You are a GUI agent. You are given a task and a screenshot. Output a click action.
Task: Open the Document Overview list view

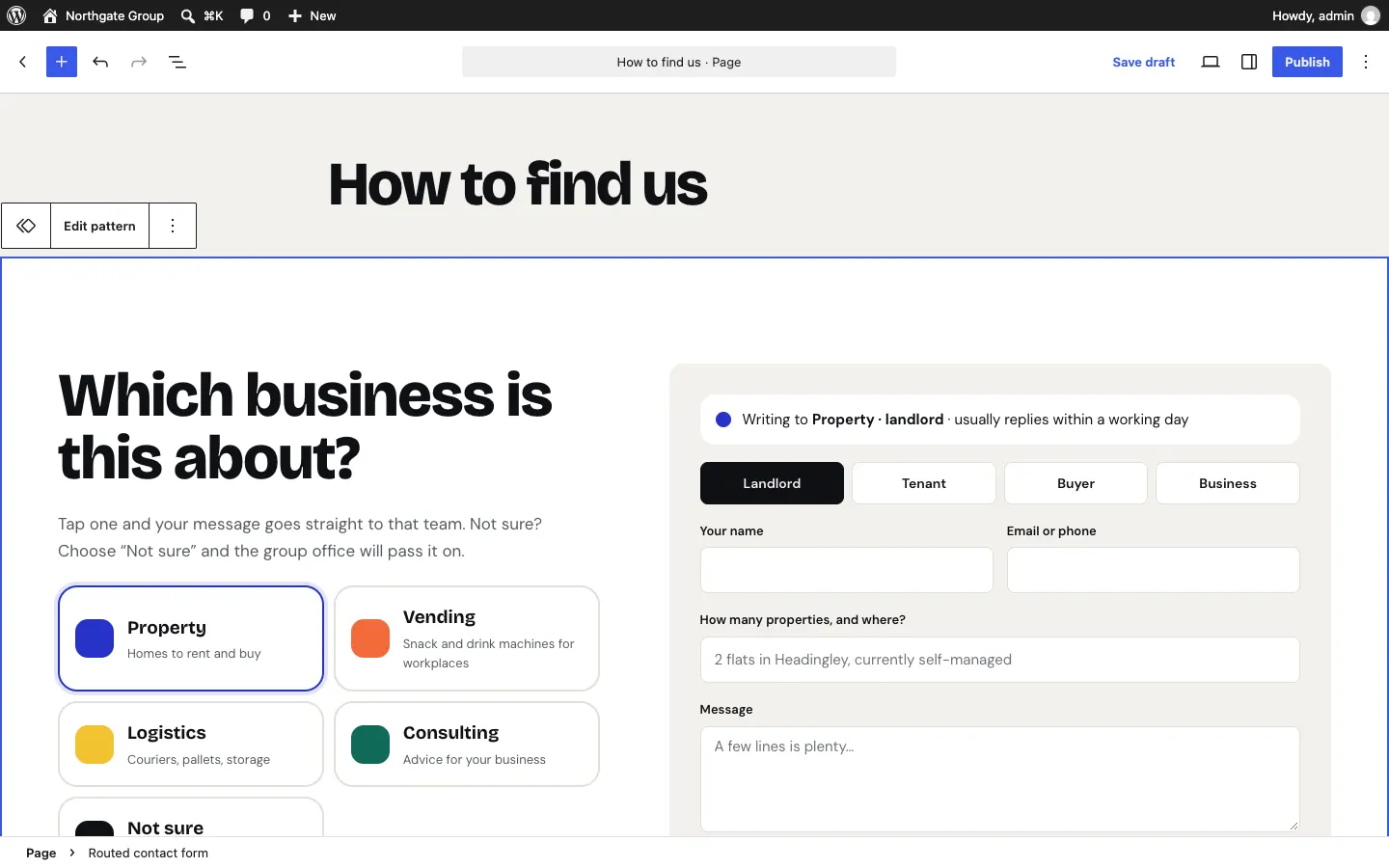coord(177,62)
